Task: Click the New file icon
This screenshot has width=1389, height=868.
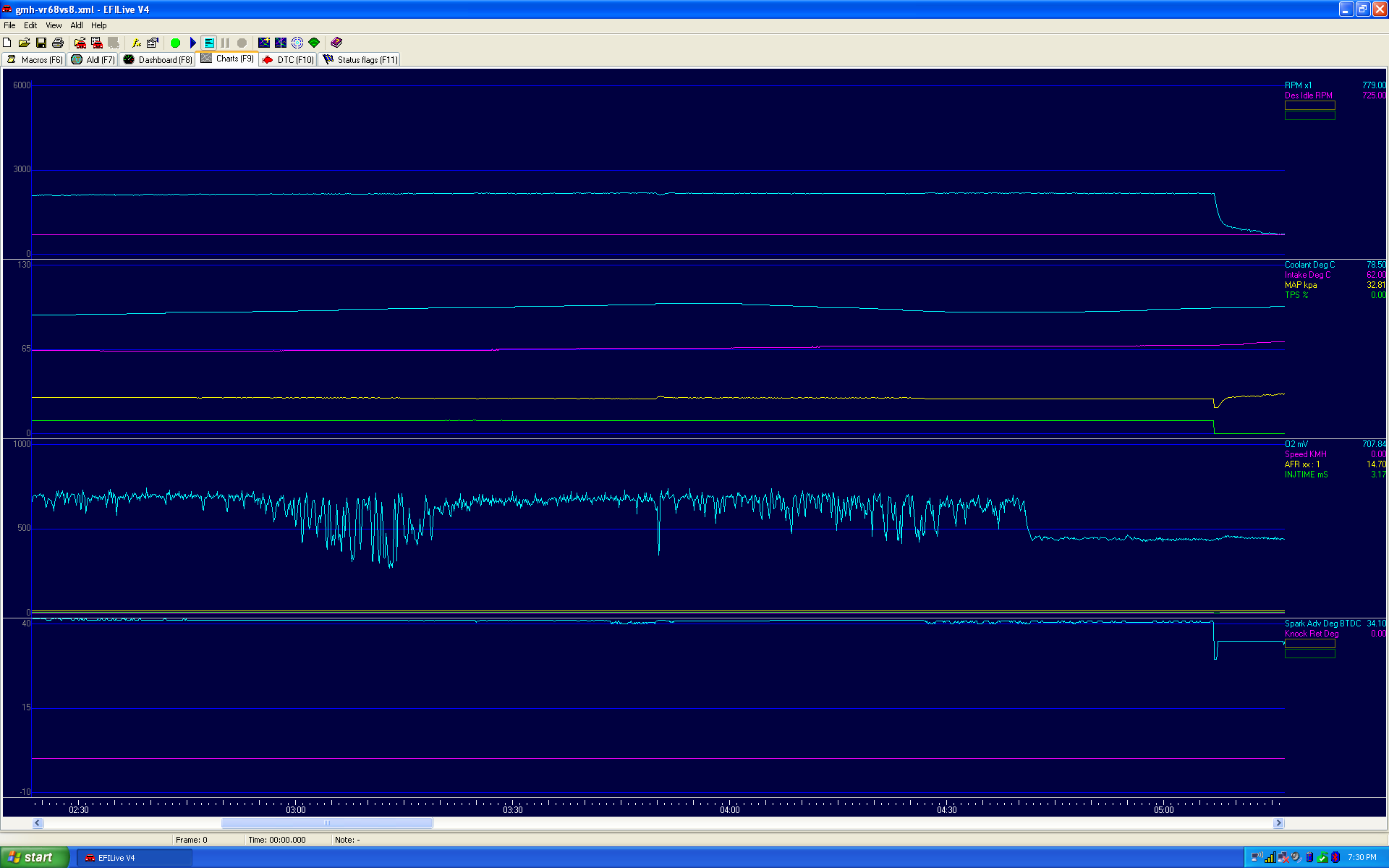Action: coord(7,43)
